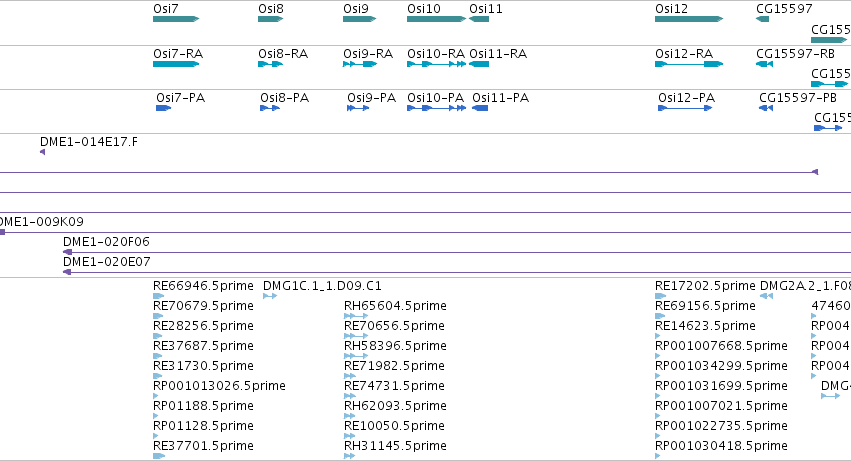Viewport: 851px width, 461px height.
Task: Click the CG15597 gene arrow
Action: pos(762,19)
